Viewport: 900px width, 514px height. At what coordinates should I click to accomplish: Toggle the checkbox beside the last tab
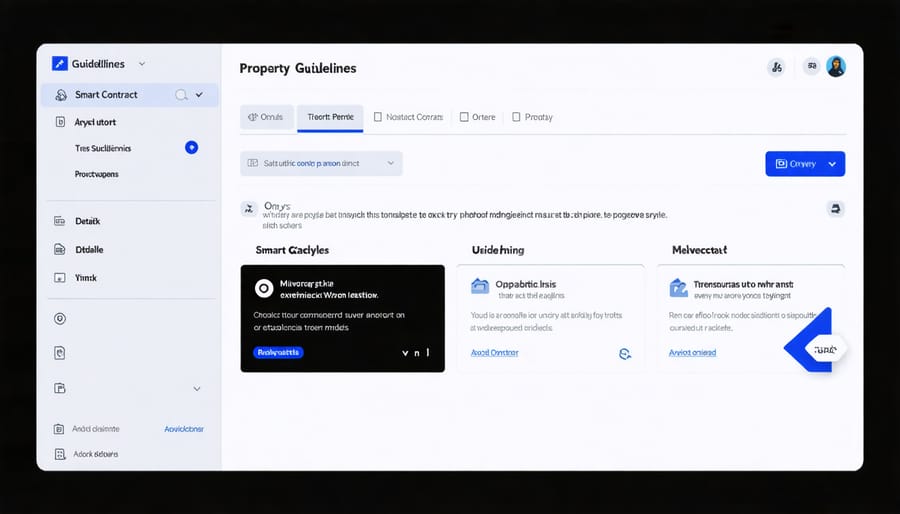click(x=516, y=117)
